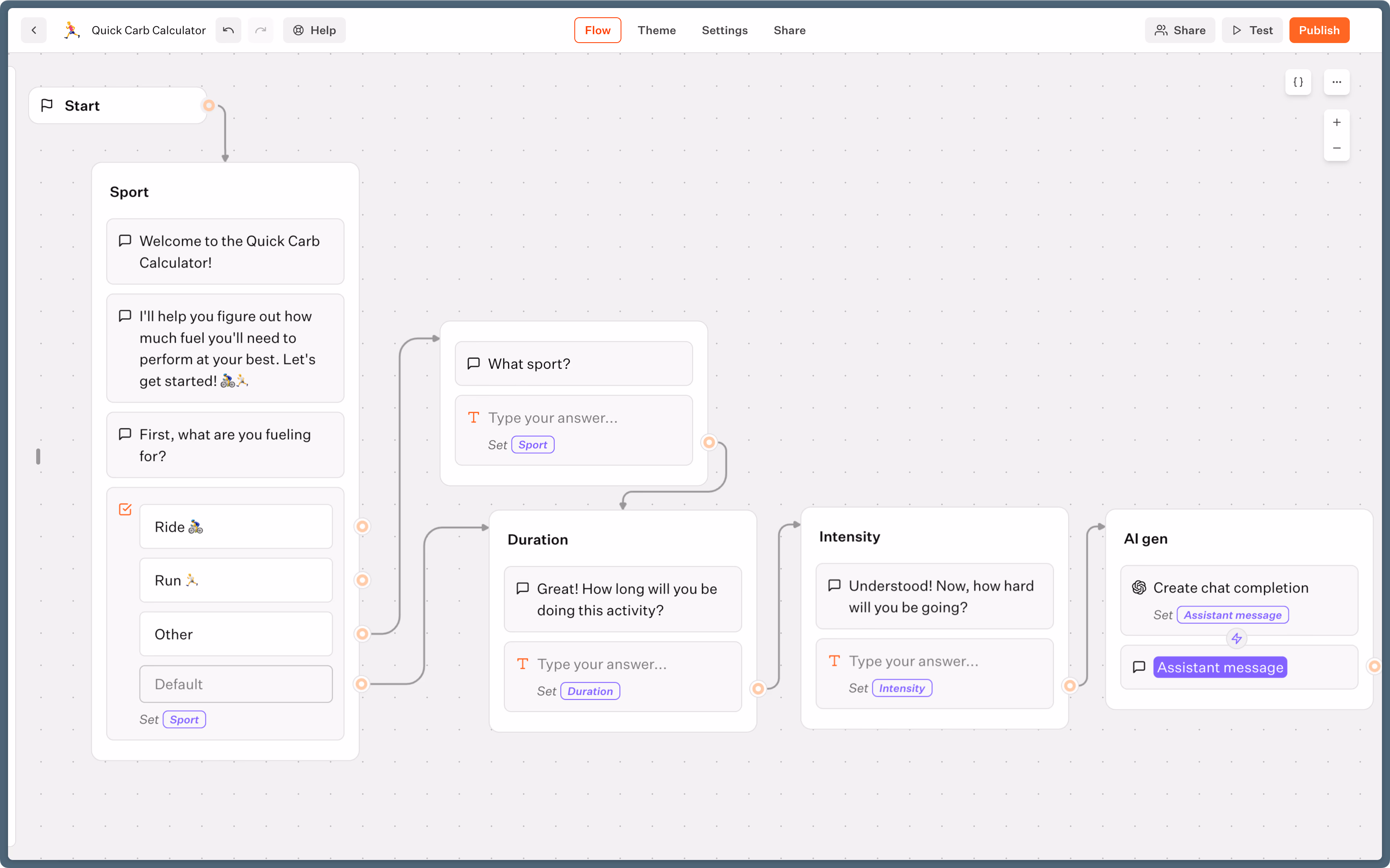
Task: Click the back arrow button
Action: (34, 31)
